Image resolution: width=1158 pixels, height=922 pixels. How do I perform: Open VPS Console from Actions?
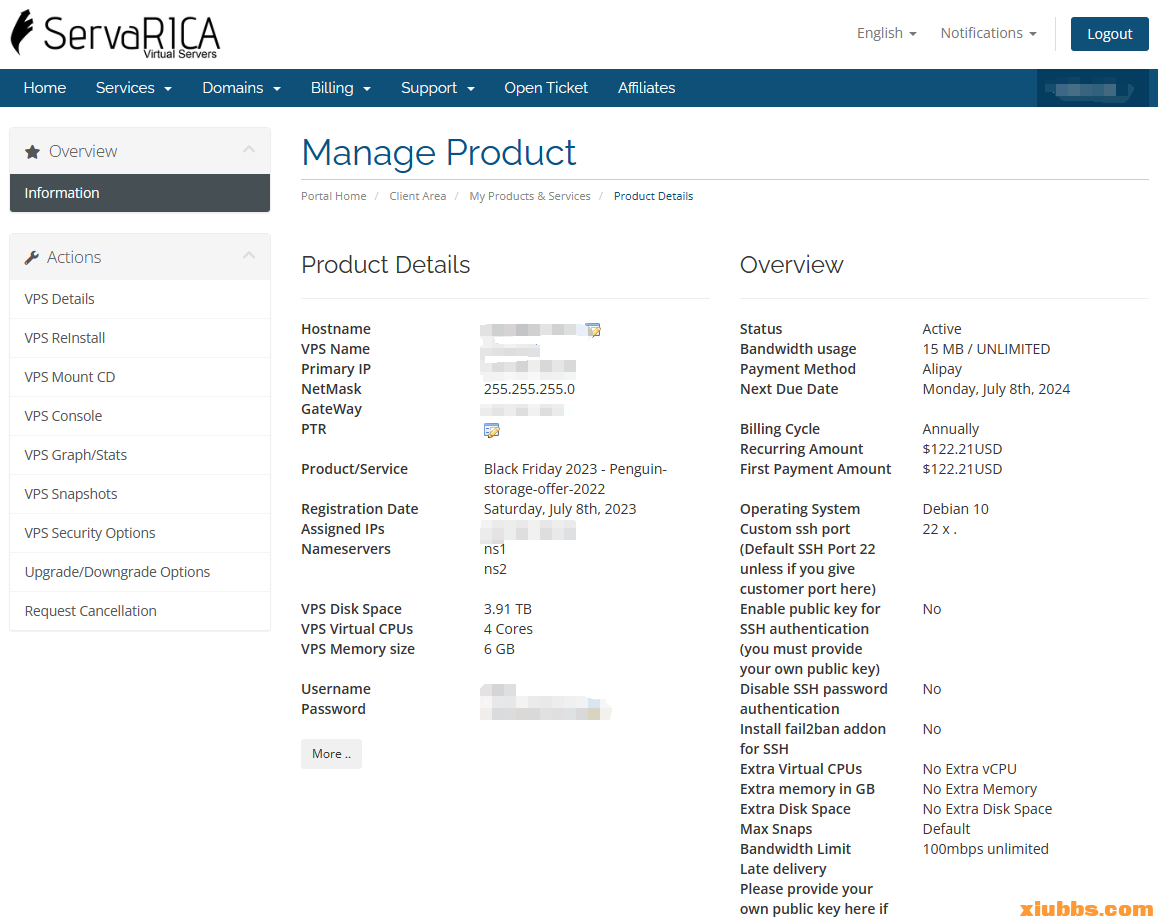pyautogui.click(x=63, y=416)
